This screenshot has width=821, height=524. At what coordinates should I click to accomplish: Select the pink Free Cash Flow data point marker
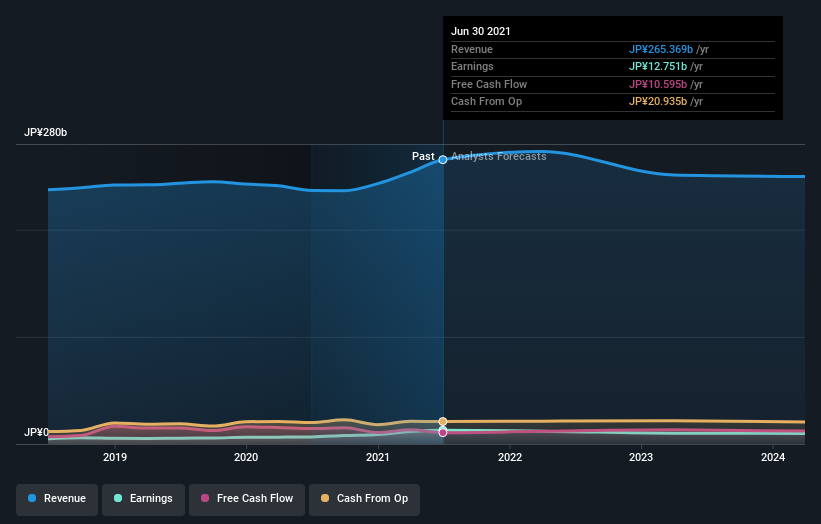click(x=443, y=433)
